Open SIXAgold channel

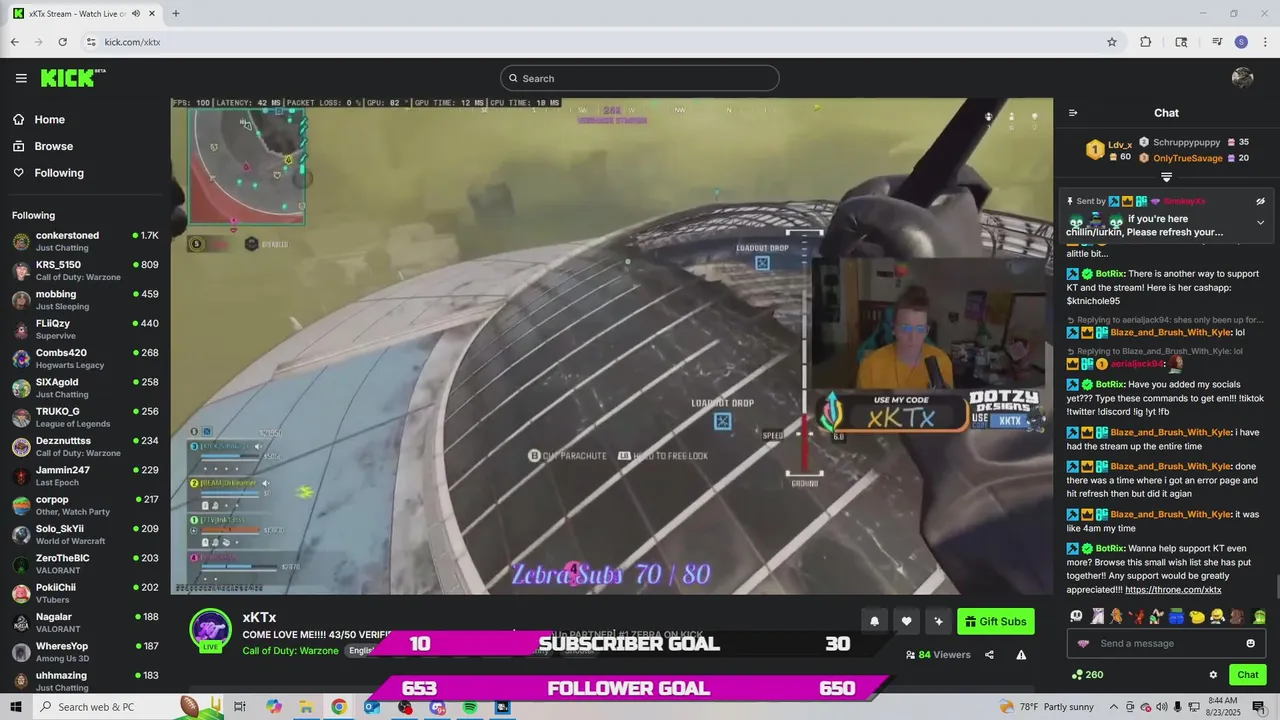point(85,388)
